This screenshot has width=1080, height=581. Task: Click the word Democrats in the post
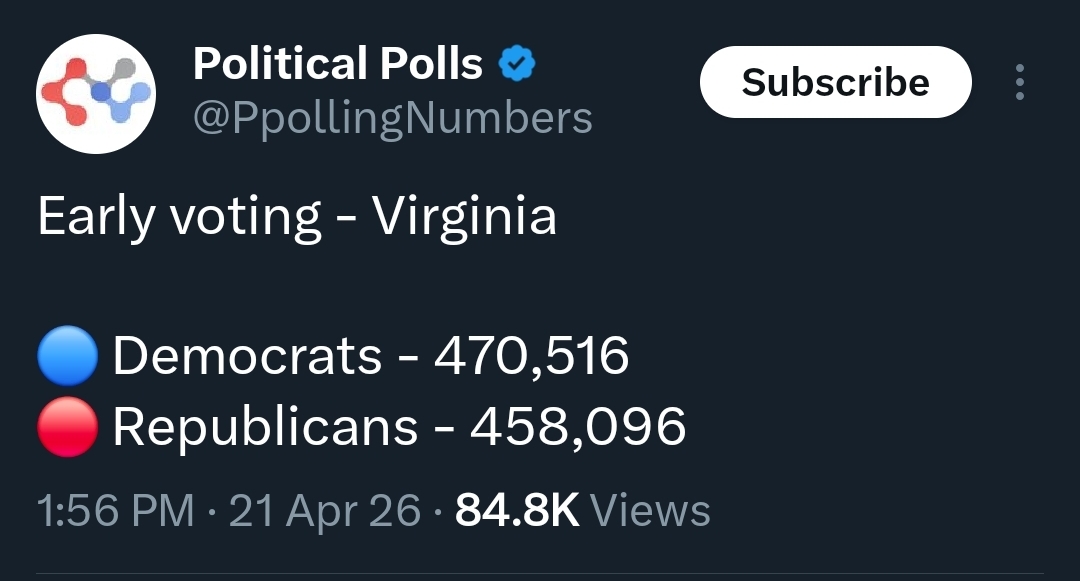point(247,357)
